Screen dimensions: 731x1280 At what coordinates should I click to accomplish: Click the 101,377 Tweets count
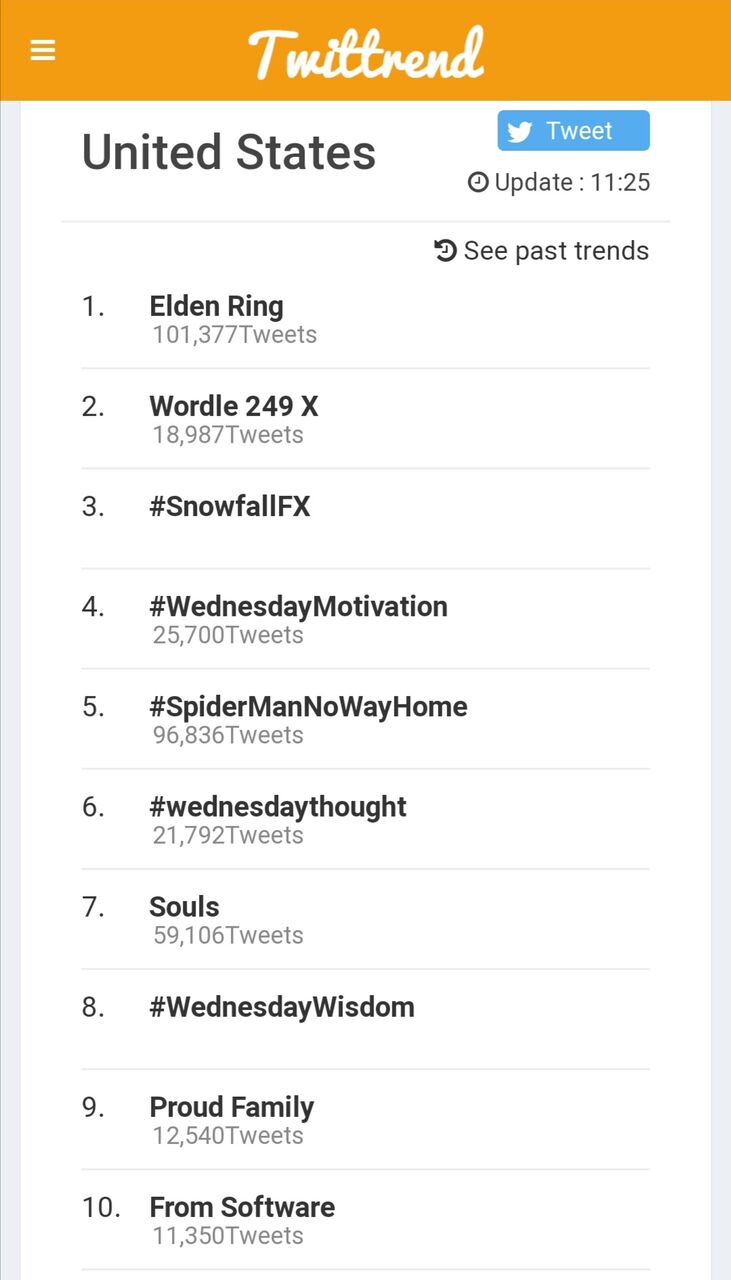click(234, 335)
